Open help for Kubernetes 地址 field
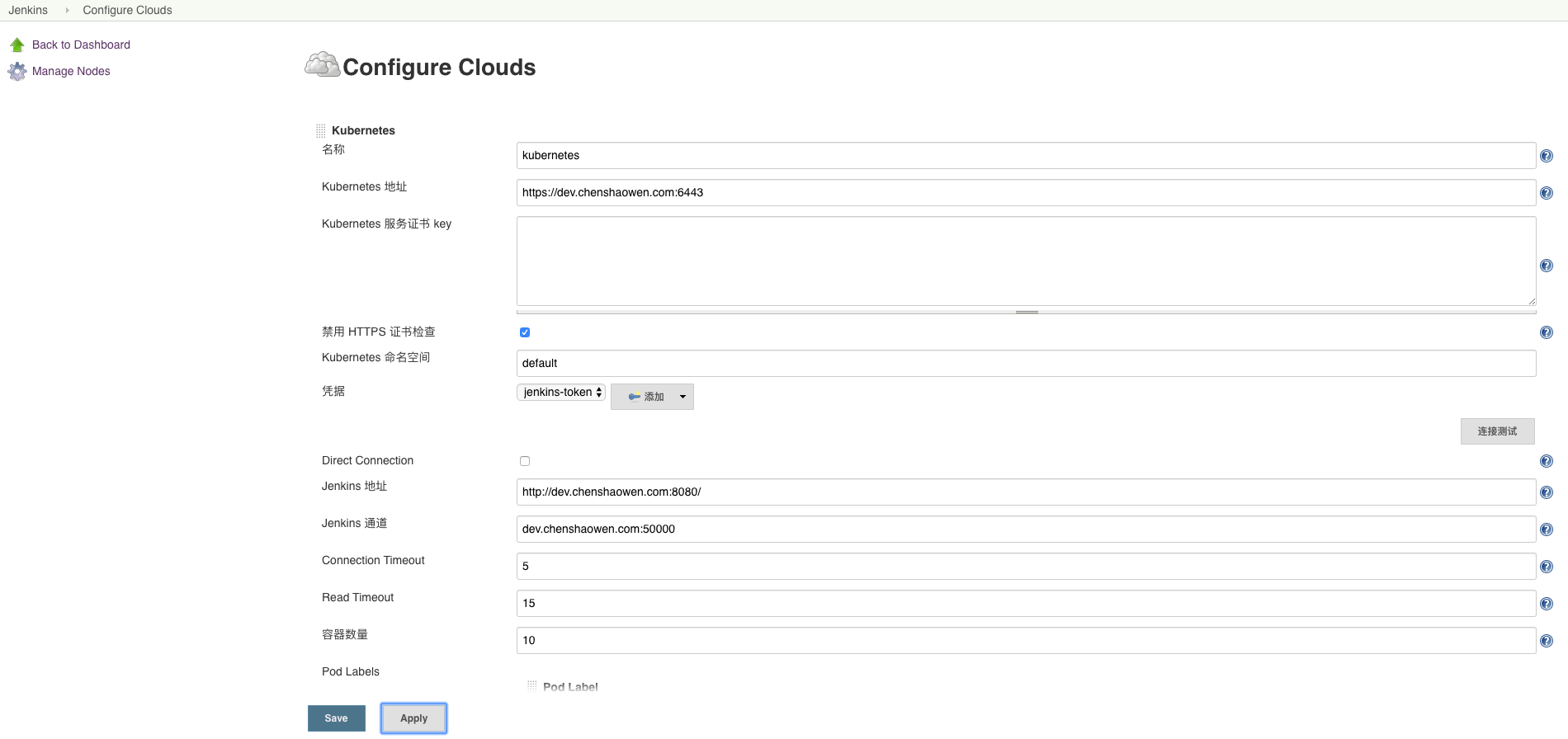1568x739 pixels. coord(1547,193)
